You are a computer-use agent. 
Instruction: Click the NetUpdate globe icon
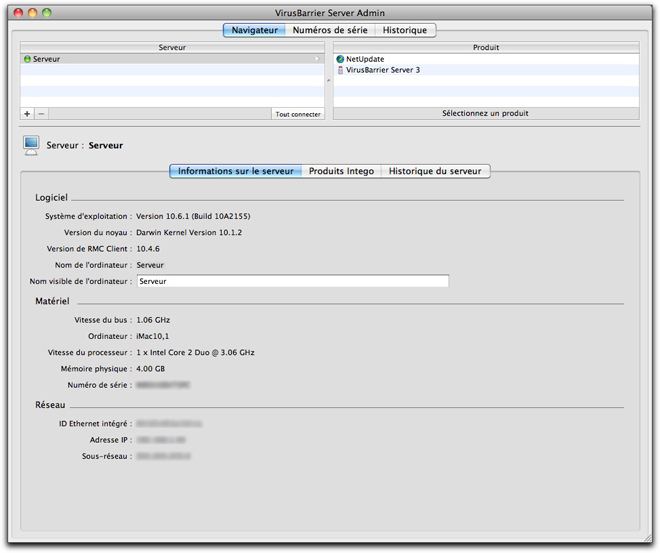[x=340, y=59]
